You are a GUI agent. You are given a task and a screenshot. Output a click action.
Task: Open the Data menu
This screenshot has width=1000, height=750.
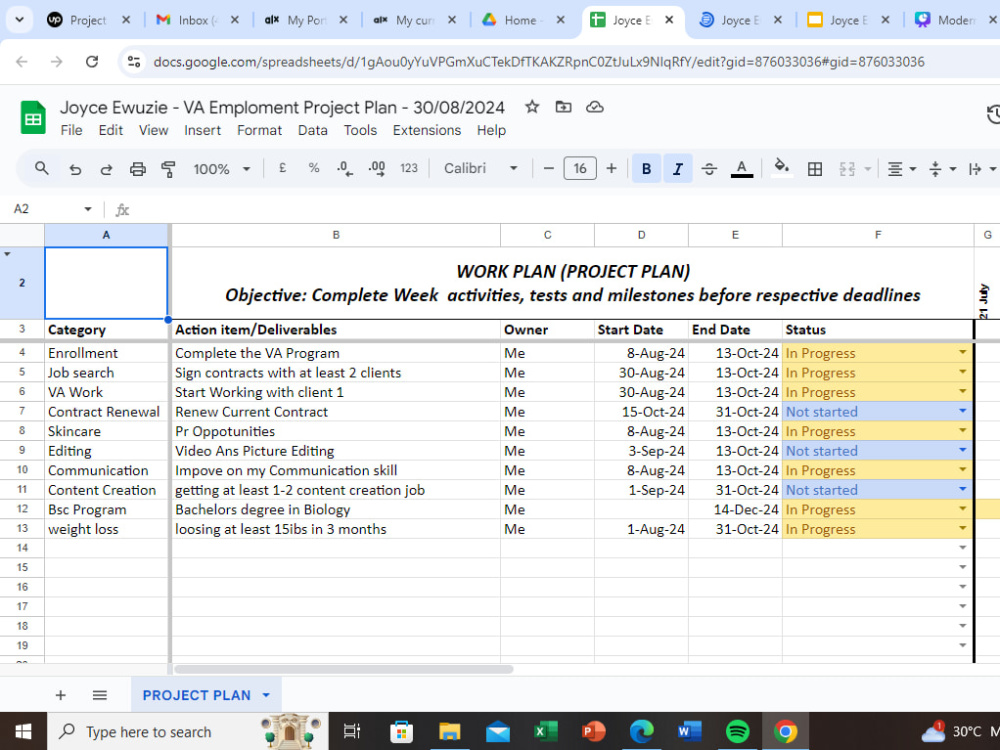point(312,130)
